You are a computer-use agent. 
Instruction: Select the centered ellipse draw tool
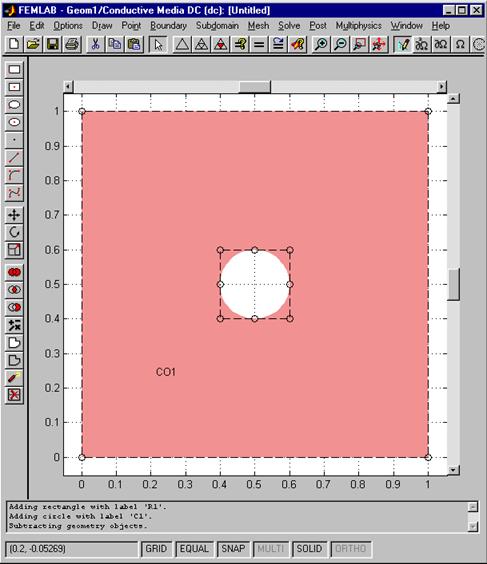pos(14,122)
